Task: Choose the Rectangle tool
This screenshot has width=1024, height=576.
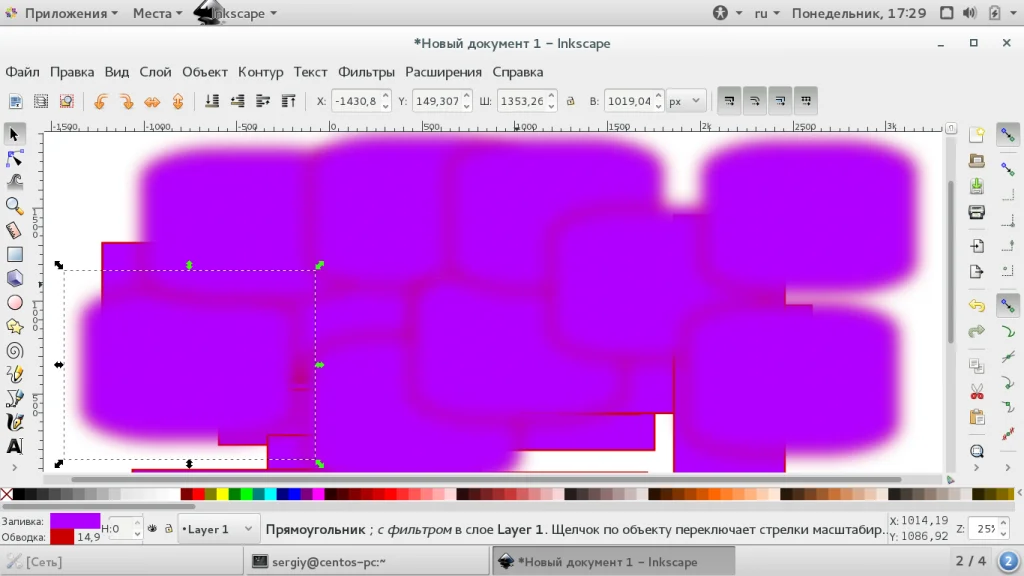Action: [14, 255]
